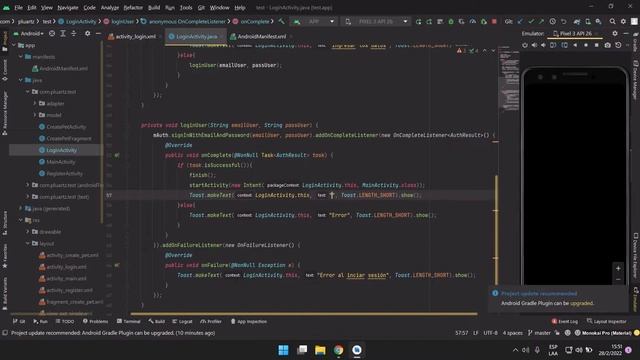Collapse the manifests folder

tap(21, 57)
